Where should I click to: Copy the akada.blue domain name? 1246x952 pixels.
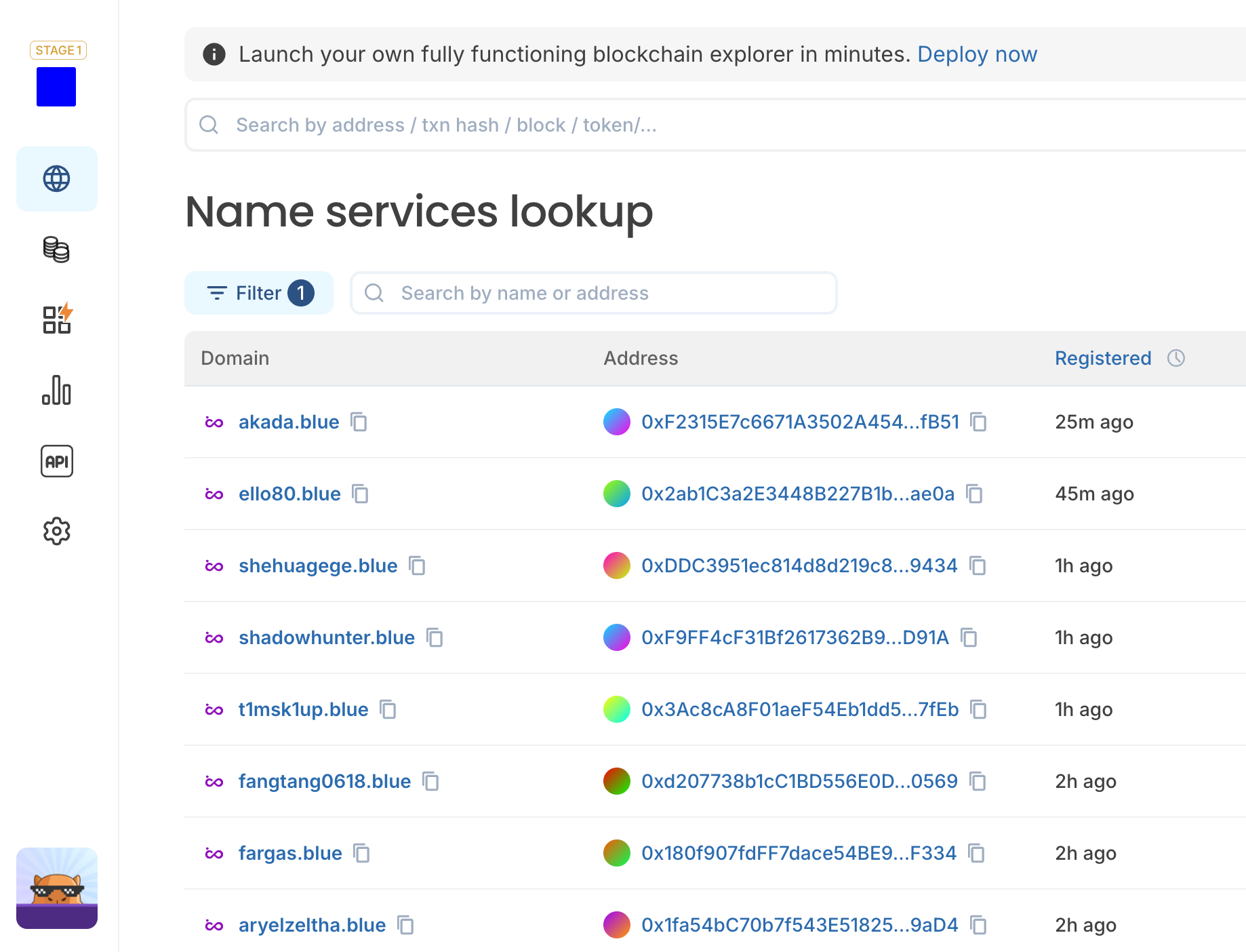(x=359, y=422)
